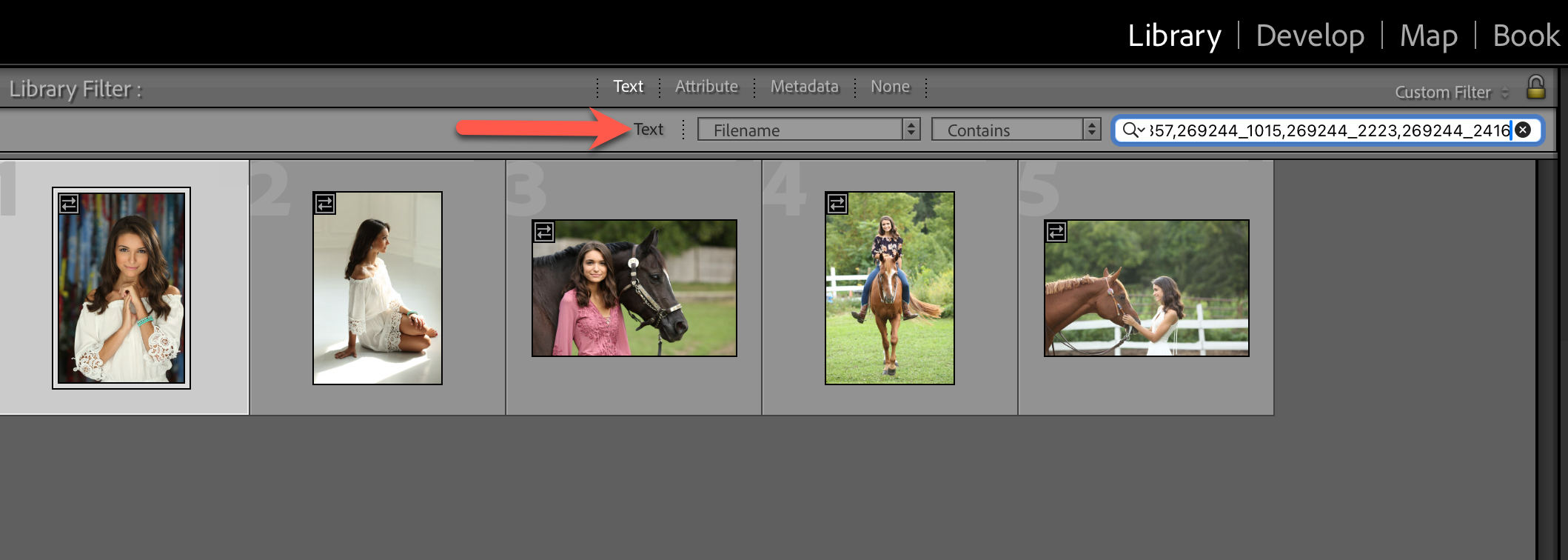
Task: Open the Filename search target dropdown
Action: coord(808,130)
